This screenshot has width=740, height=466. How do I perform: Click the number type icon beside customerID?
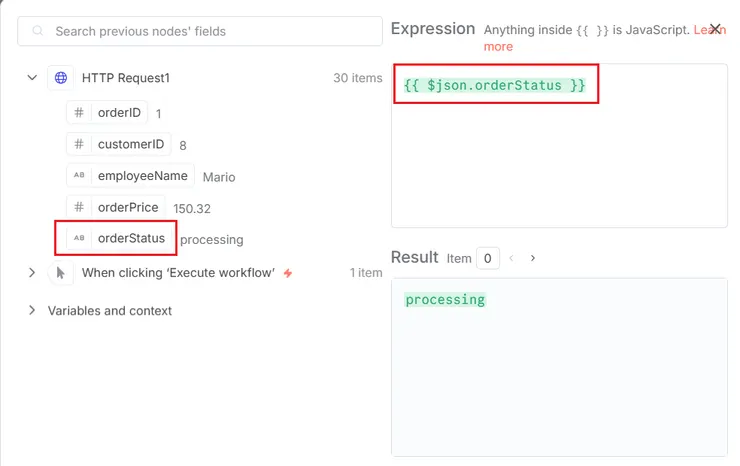[x=79, y=144]
